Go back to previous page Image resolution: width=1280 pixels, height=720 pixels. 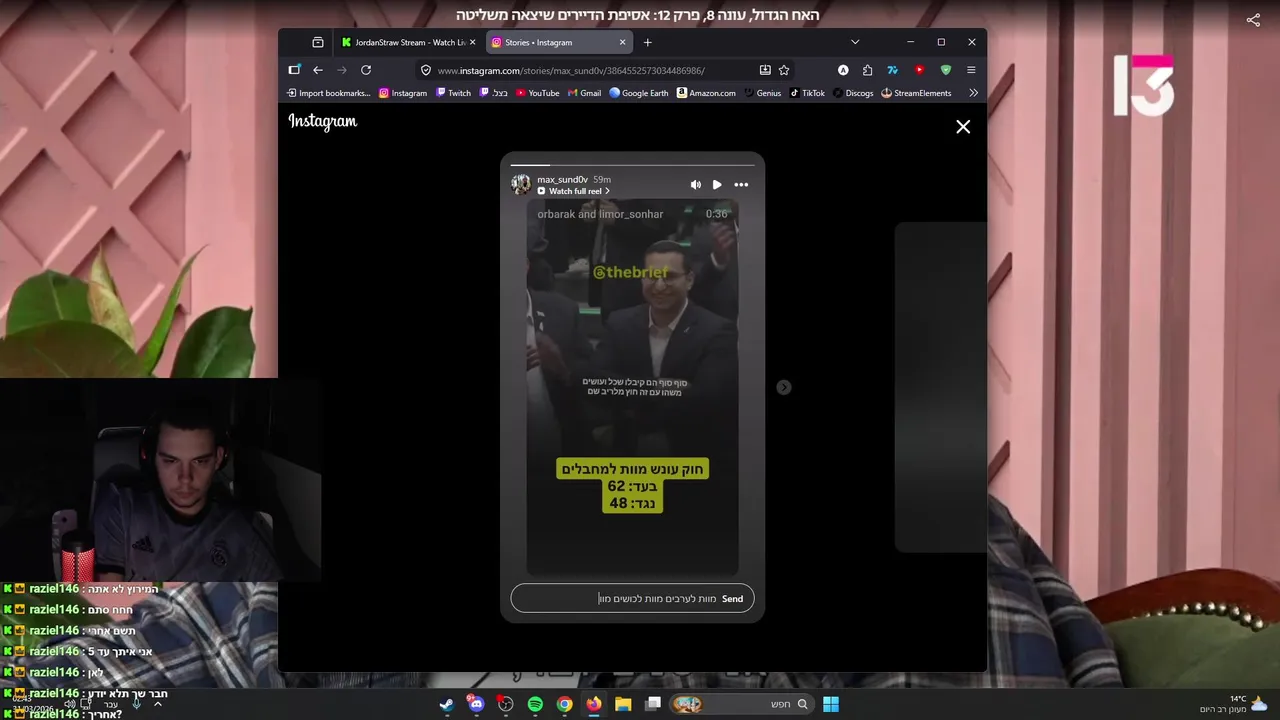pyautogui.click(x=318, y=70)
